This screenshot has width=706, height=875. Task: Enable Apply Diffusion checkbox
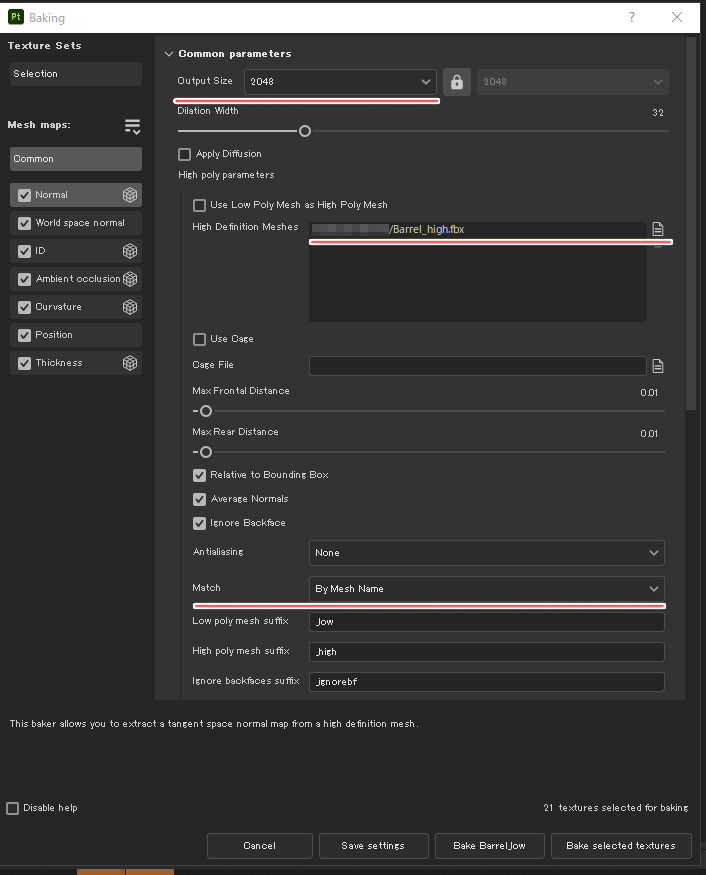click(184, 154)
